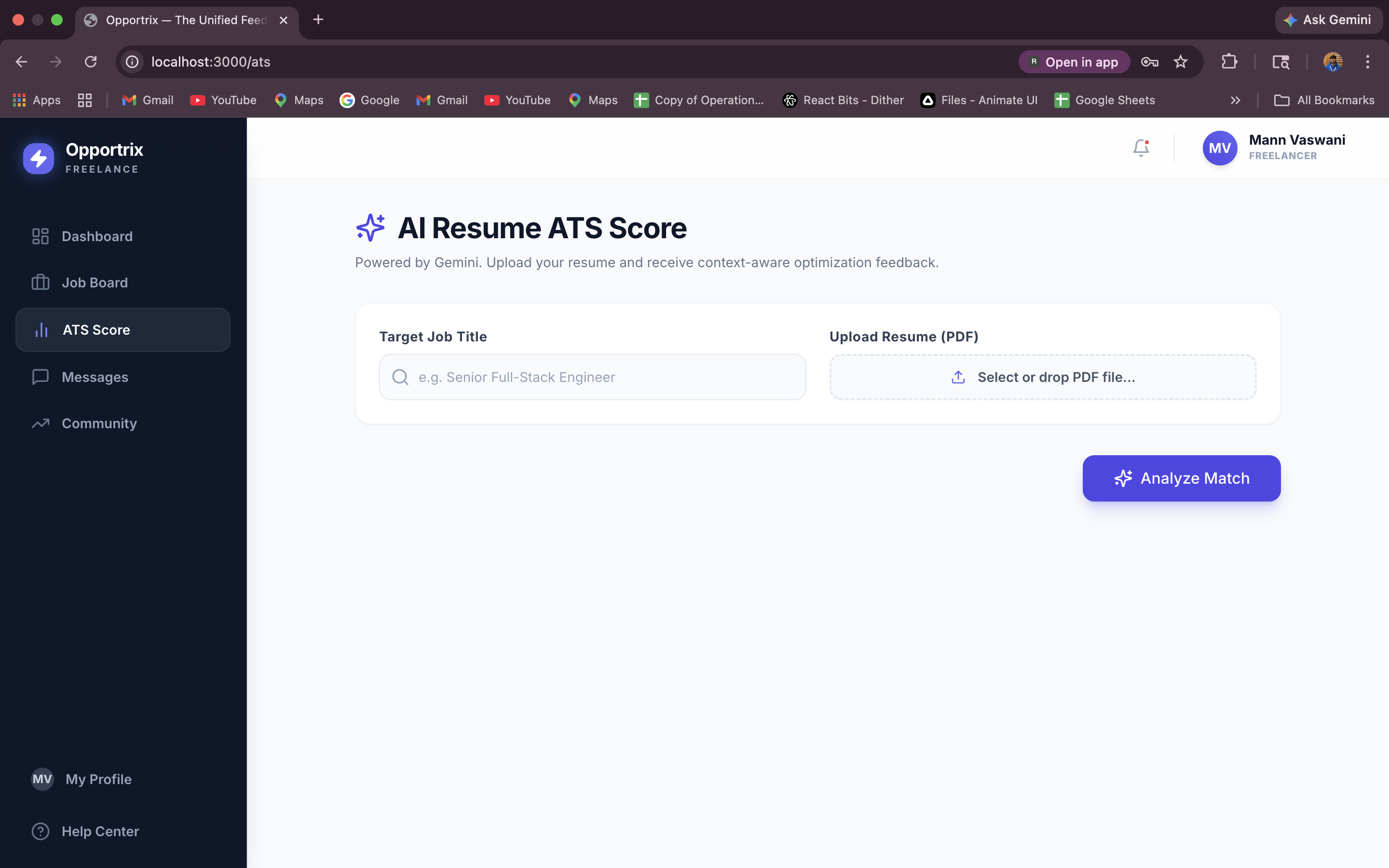Image resolution: width=1389 pixels, height=868 pixels.
Task: Reload the page with the refresh icon
Action: pos(91,62)
